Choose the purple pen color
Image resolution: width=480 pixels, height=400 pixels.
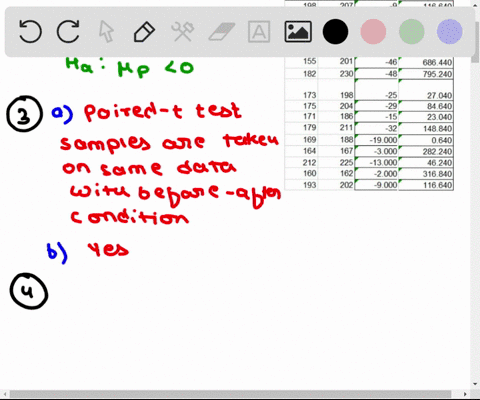(x=450, y=32)
